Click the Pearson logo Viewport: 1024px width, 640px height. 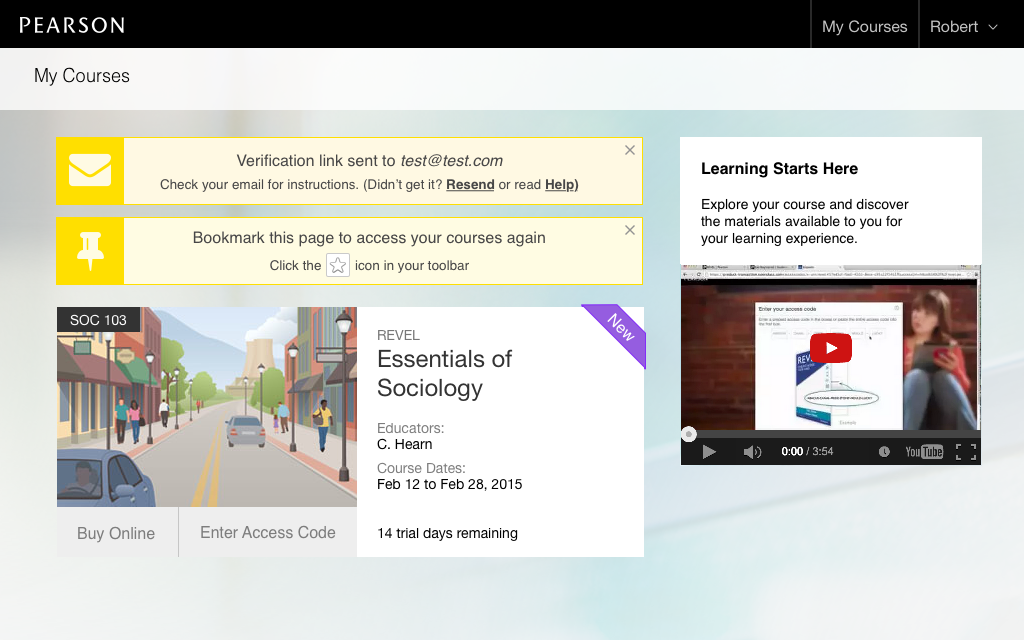tap(72, 25)
